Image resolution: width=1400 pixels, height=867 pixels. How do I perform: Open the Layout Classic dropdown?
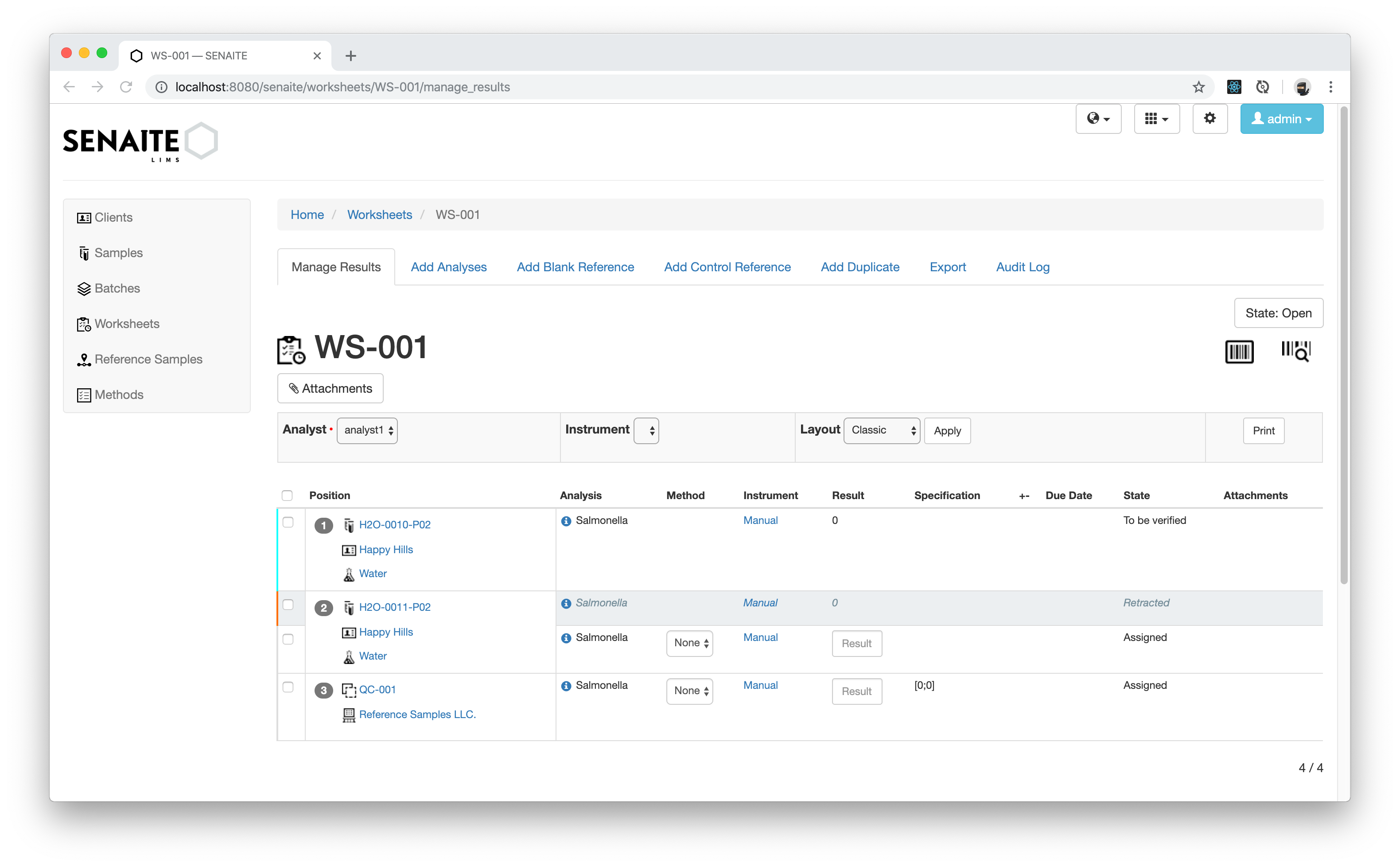click(x=881, y=431)
